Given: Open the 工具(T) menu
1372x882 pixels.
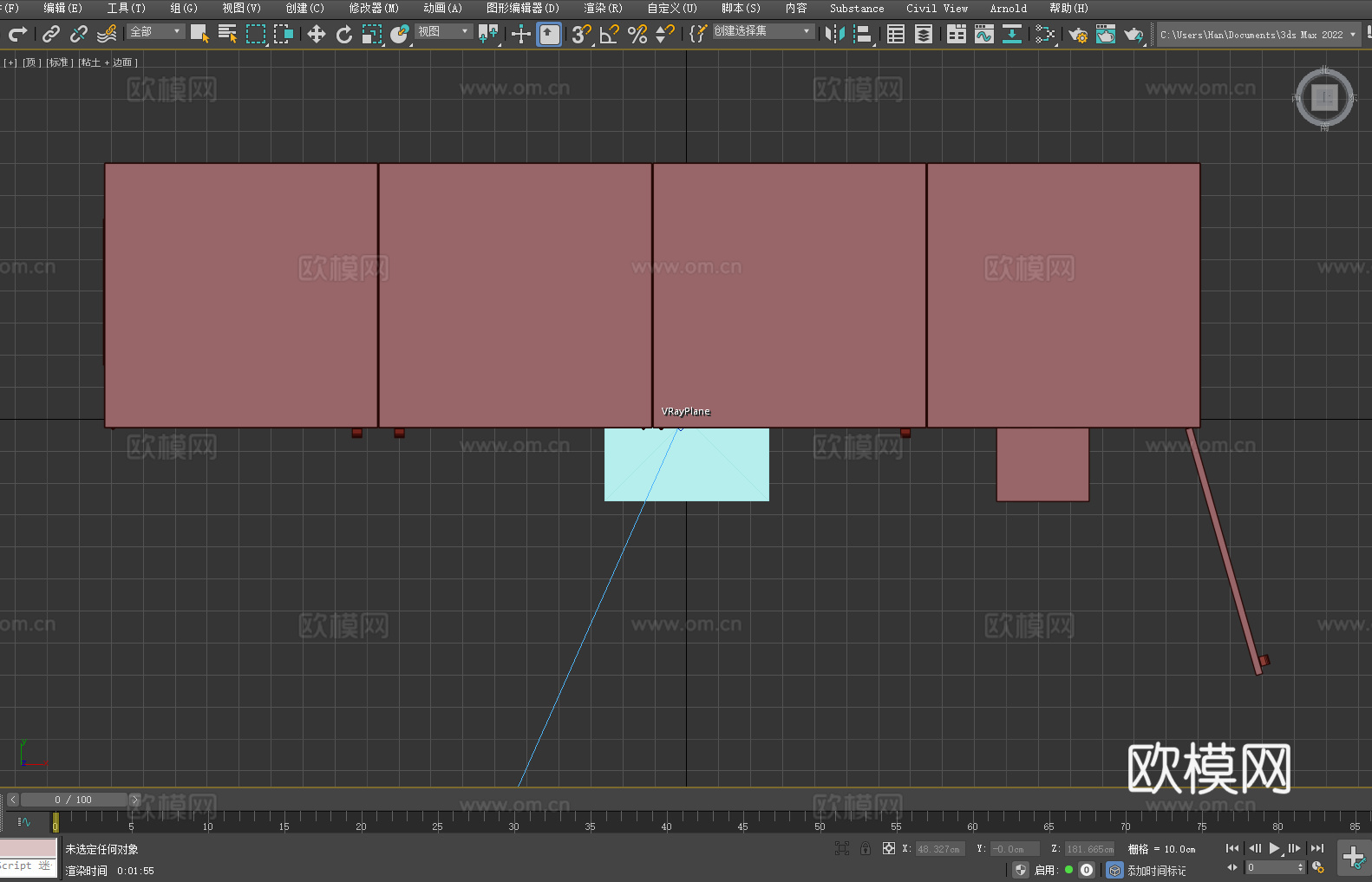Looking at the screenshot, I should click(x=127, y=8).
